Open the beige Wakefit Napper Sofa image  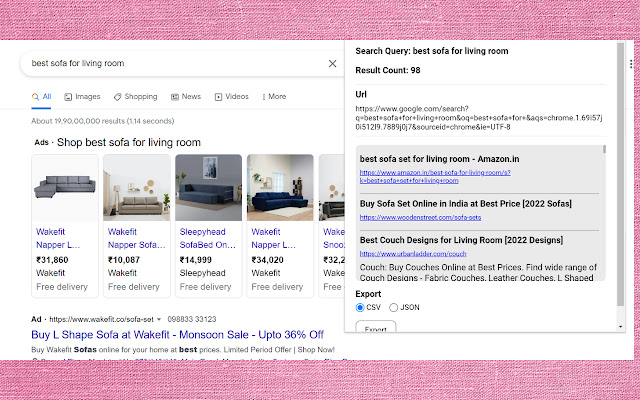137,187
